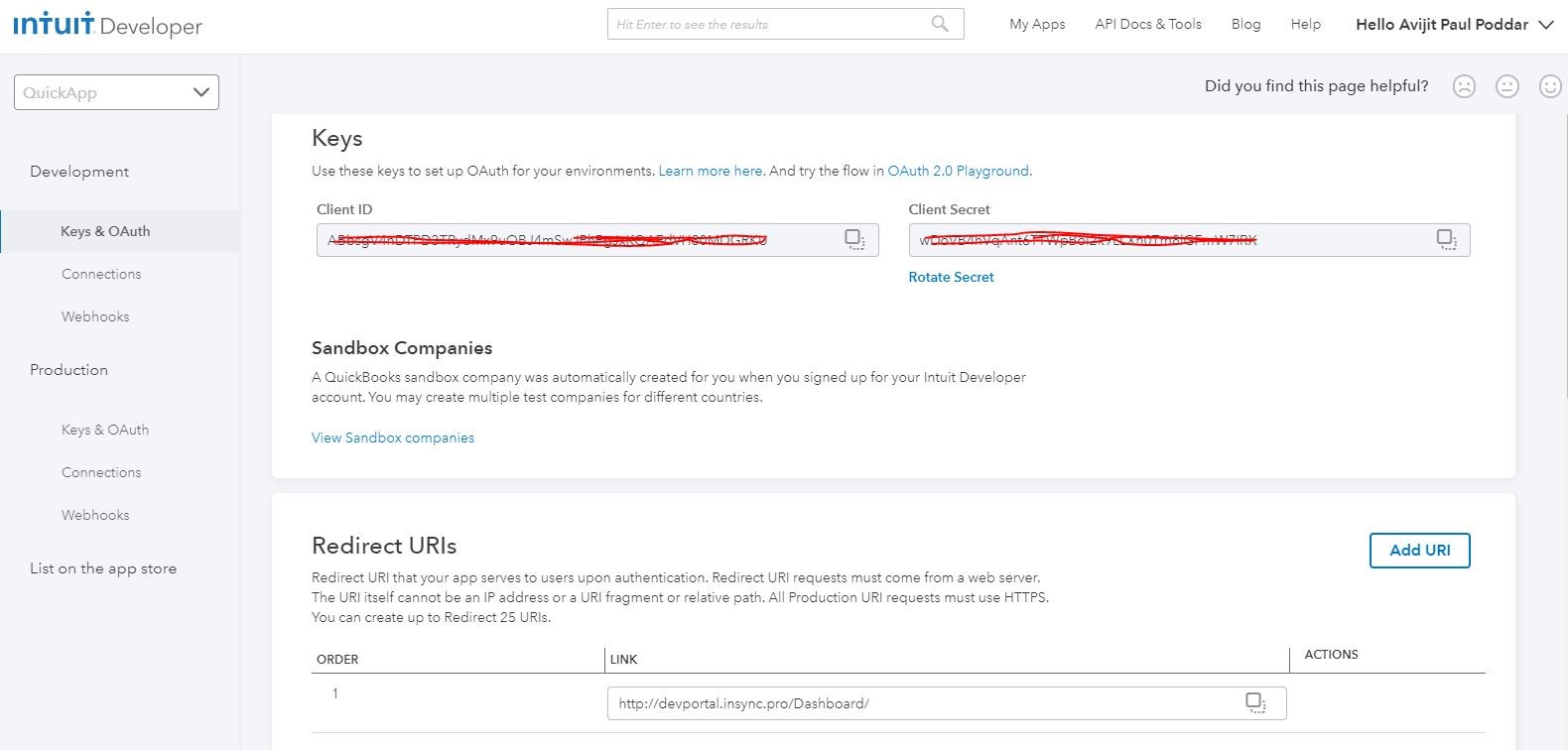Copy the devportal redirect URI link
This screenshot has width=1568, height=750.
(x=1255, y=702)
